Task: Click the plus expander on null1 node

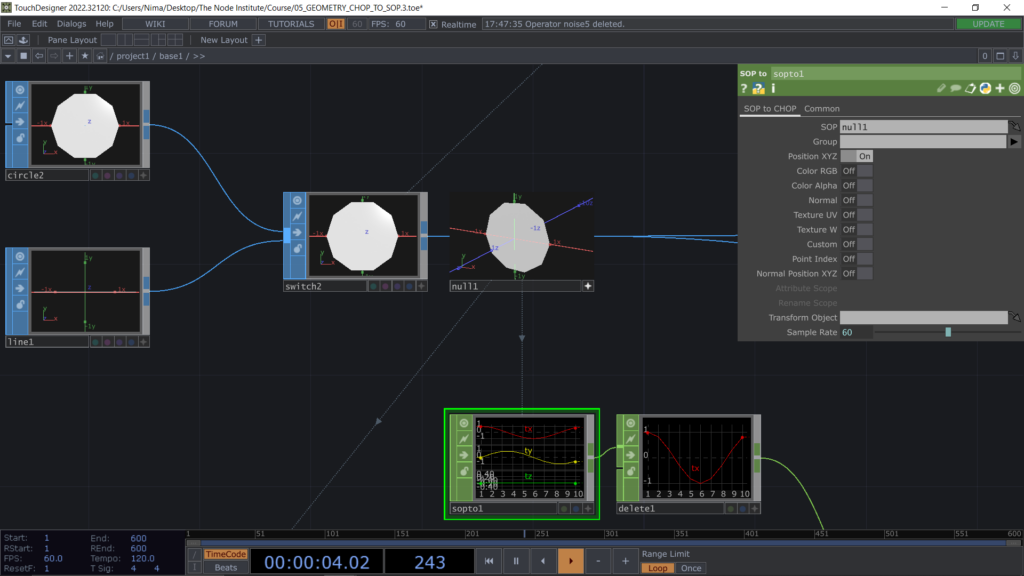Action: (588, 286)
